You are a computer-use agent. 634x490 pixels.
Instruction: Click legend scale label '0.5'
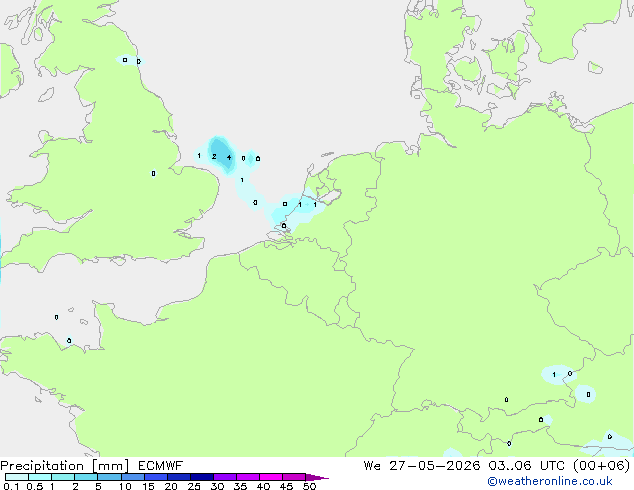(35, 486)
